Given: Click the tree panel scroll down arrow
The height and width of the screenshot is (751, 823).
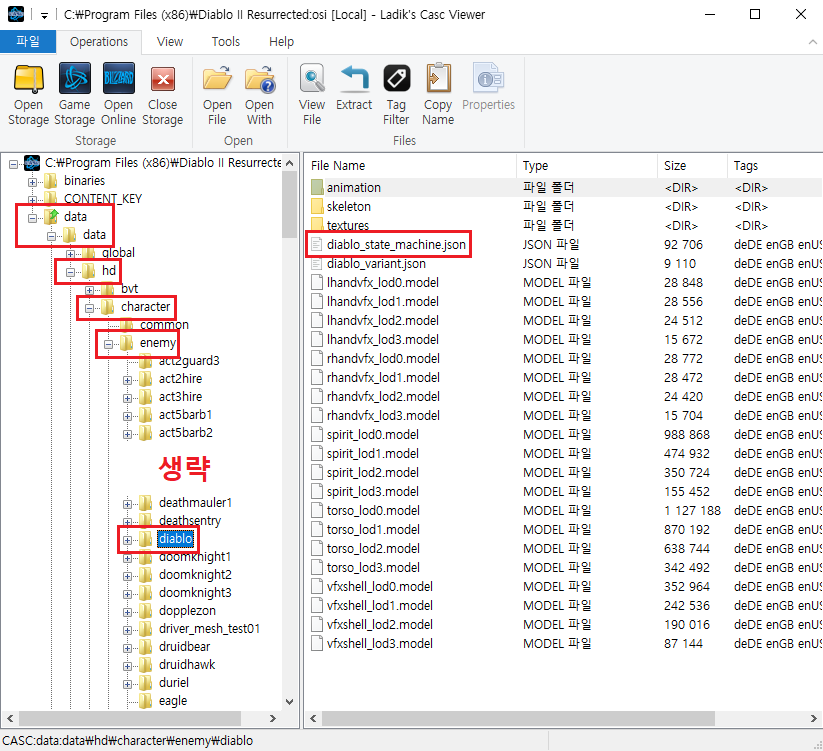Looking at the screenshot, I should click(x=289, y=702).
